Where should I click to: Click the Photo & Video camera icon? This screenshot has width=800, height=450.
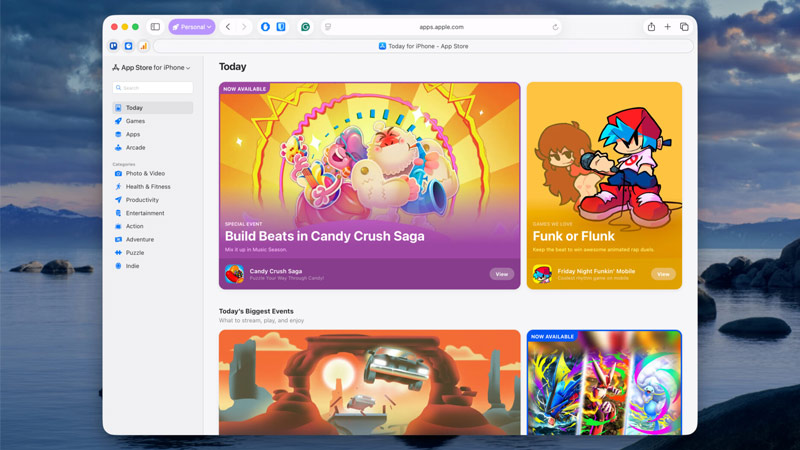click(118, 173)
